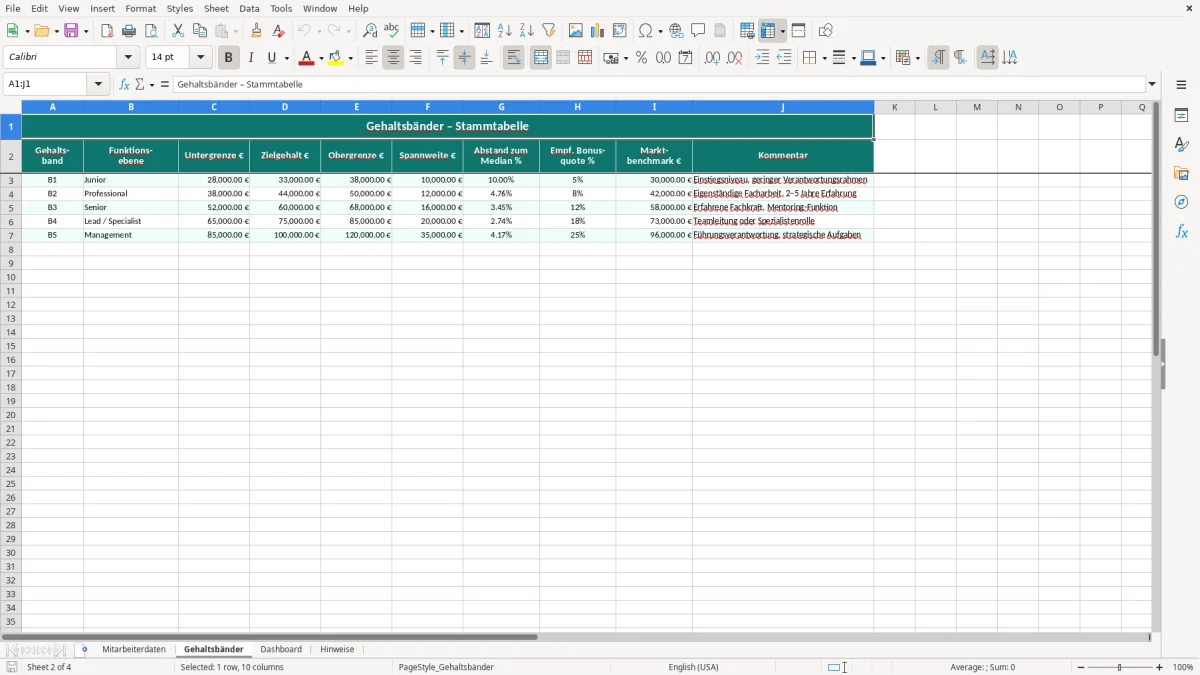Switch to the Mitarbeiterdaten sheet tab
Viewport: 1200px width, 675px height.
click(134, 649)
